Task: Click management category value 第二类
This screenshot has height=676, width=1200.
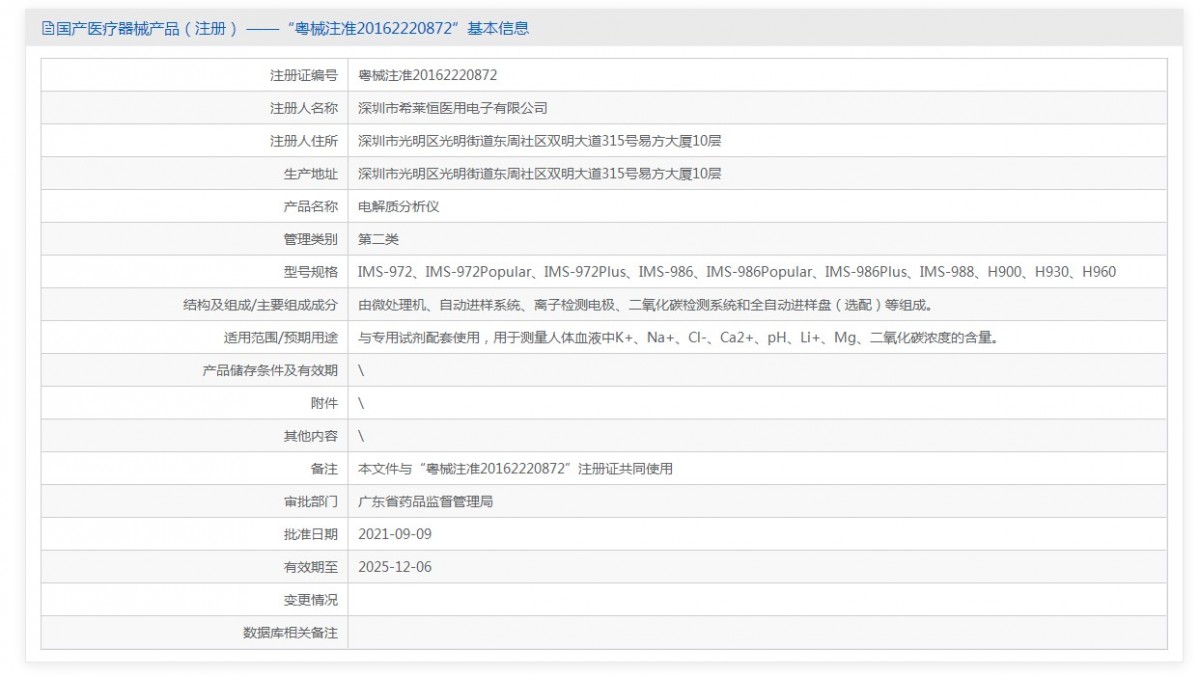Action: click(378, 240)
